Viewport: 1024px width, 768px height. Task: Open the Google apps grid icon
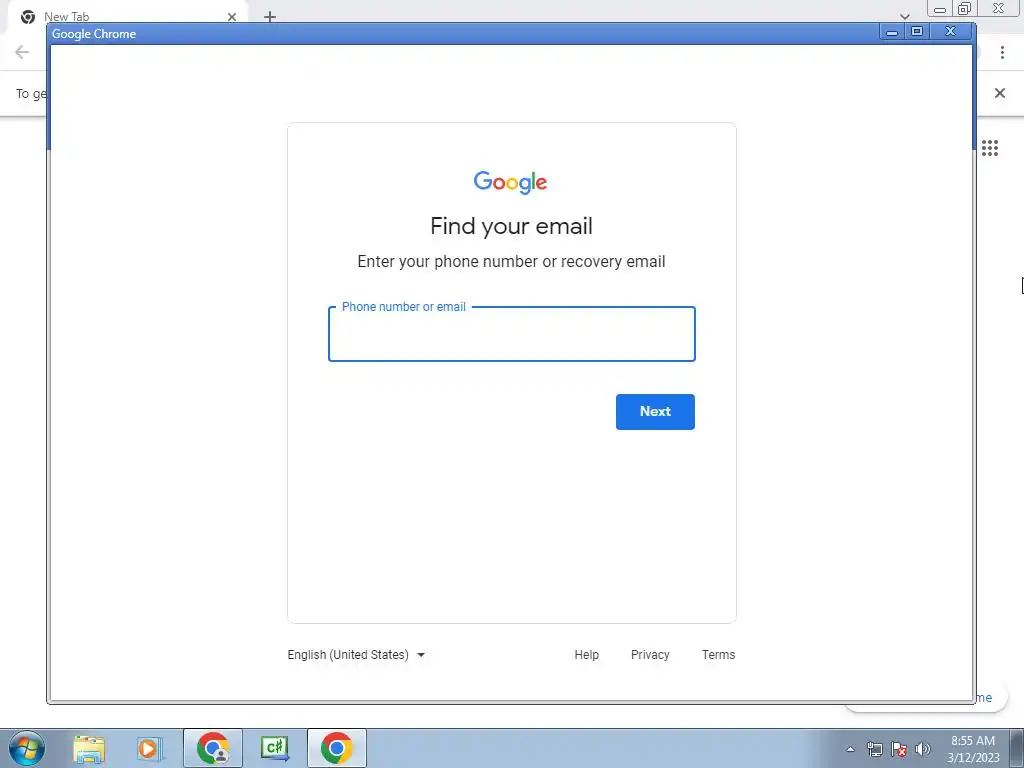(990, 148)
